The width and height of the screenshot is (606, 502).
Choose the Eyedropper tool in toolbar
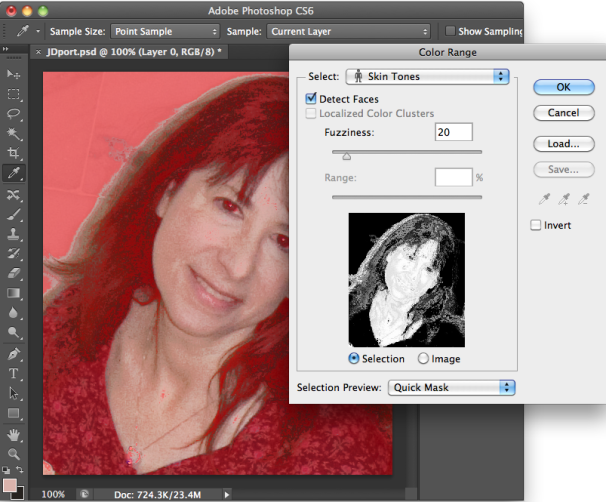[14, 174]
